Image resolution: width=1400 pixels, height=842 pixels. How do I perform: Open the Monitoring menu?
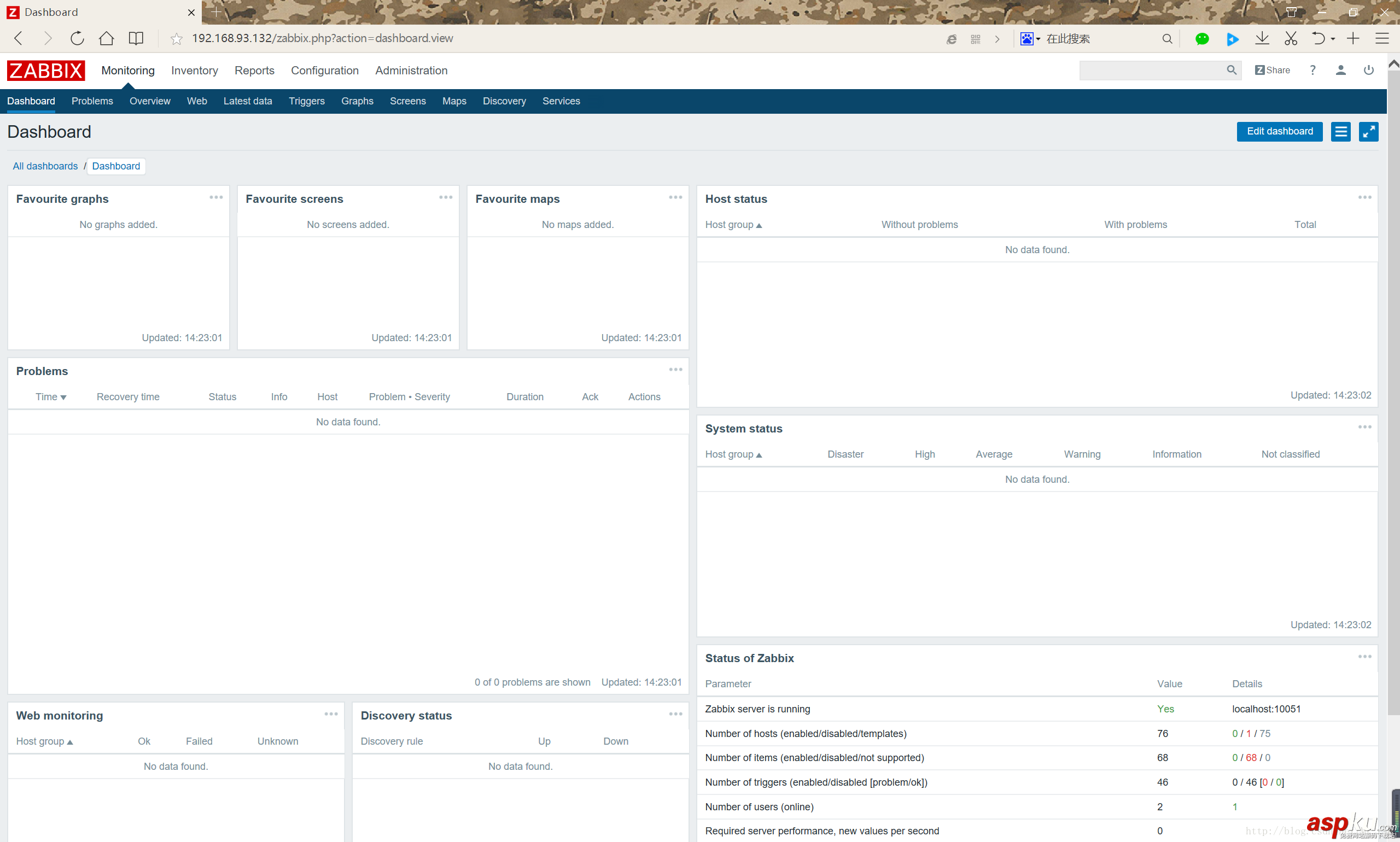127,70
